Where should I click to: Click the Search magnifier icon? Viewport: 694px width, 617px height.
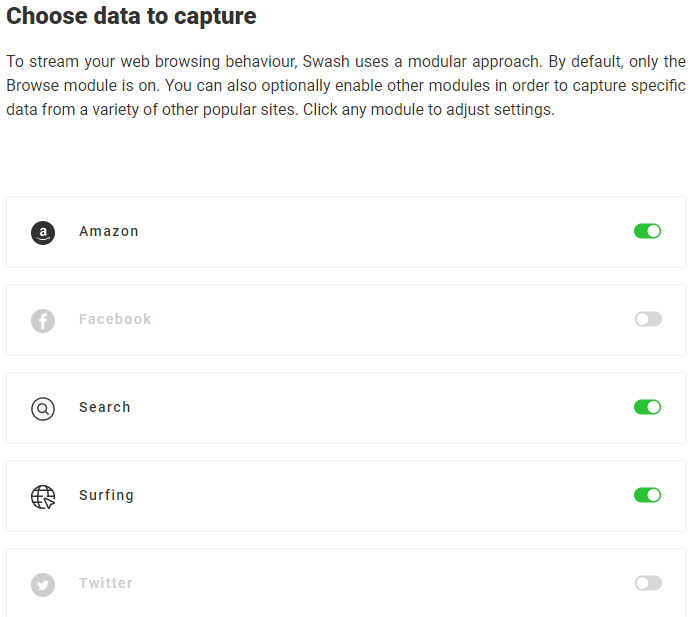[43, 409]
